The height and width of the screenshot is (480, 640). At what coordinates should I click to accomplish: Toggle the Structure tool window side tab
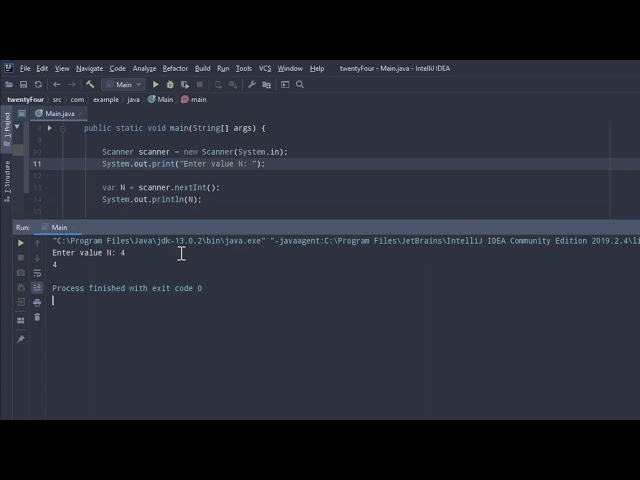click(7, 181)
